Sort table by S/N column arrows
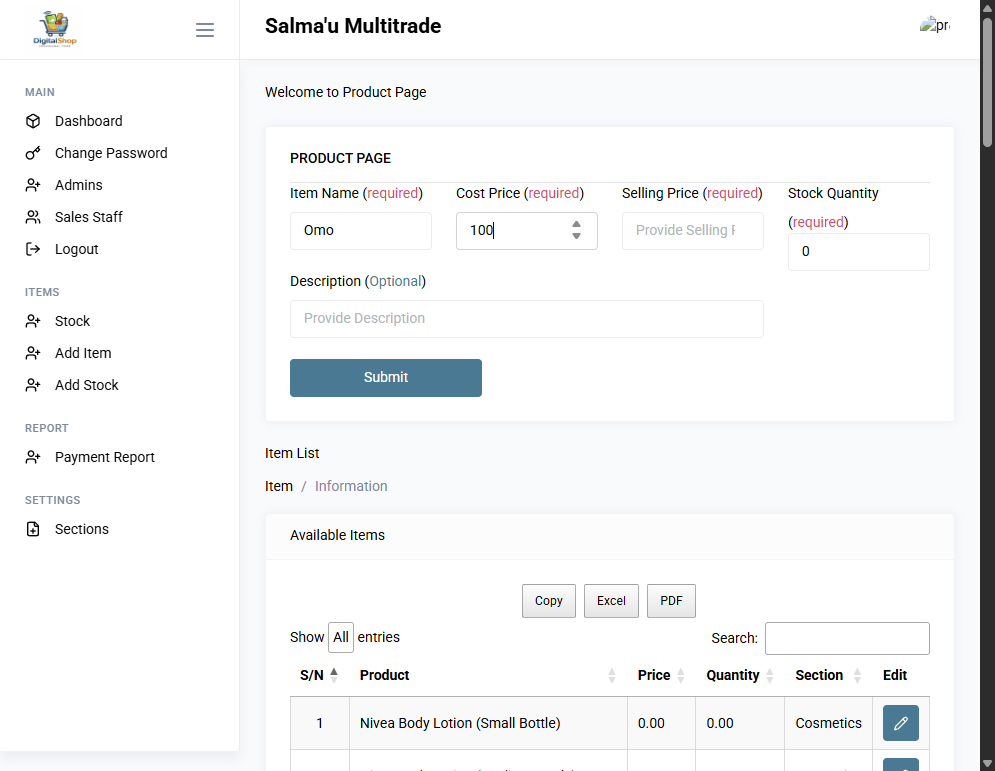This screenshot has height=771, width=995. [x=334, y=675]
